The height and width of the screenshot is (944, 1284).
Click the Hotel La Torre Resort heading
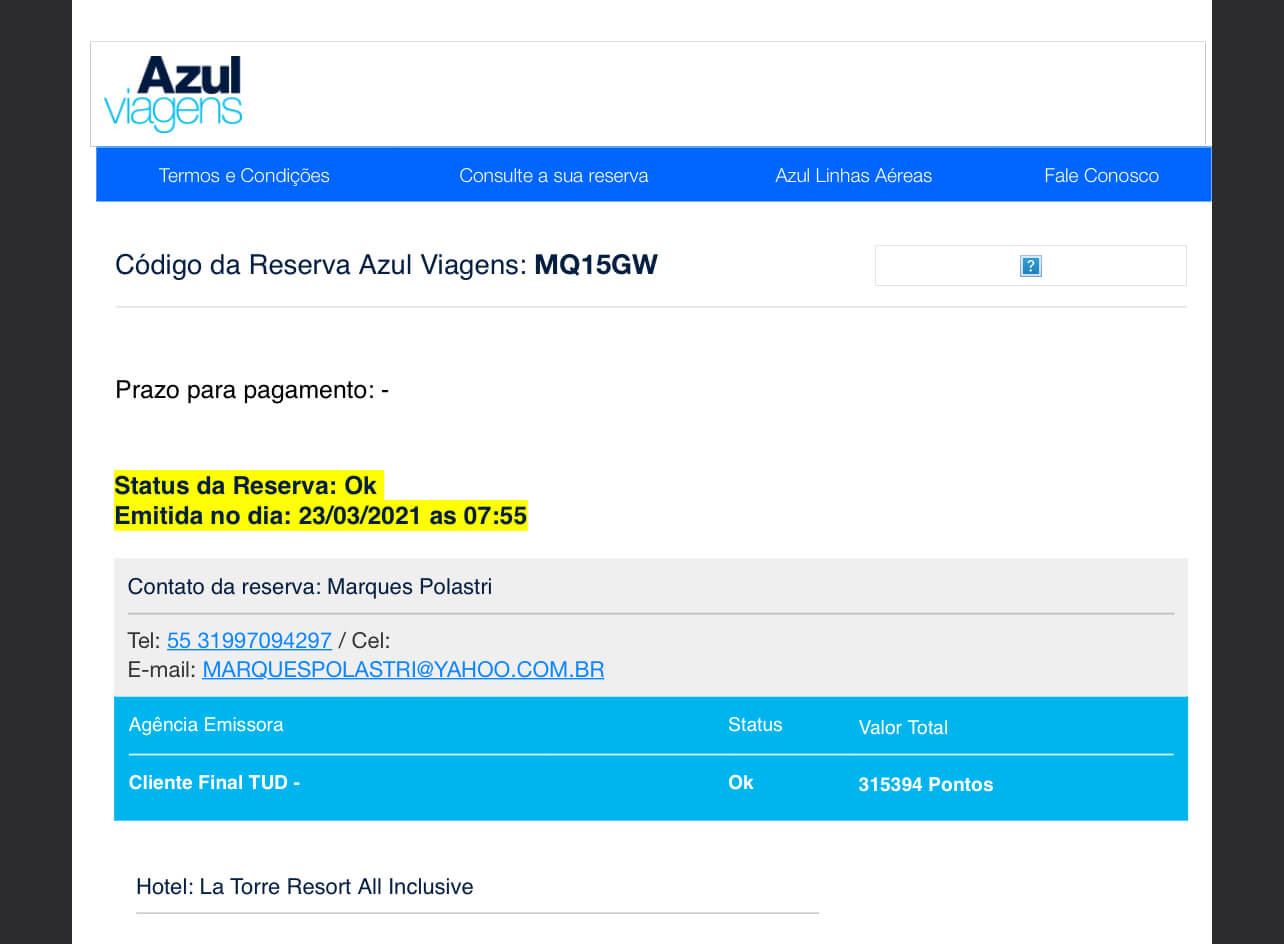pyautogui.click(x=304, y=887)
